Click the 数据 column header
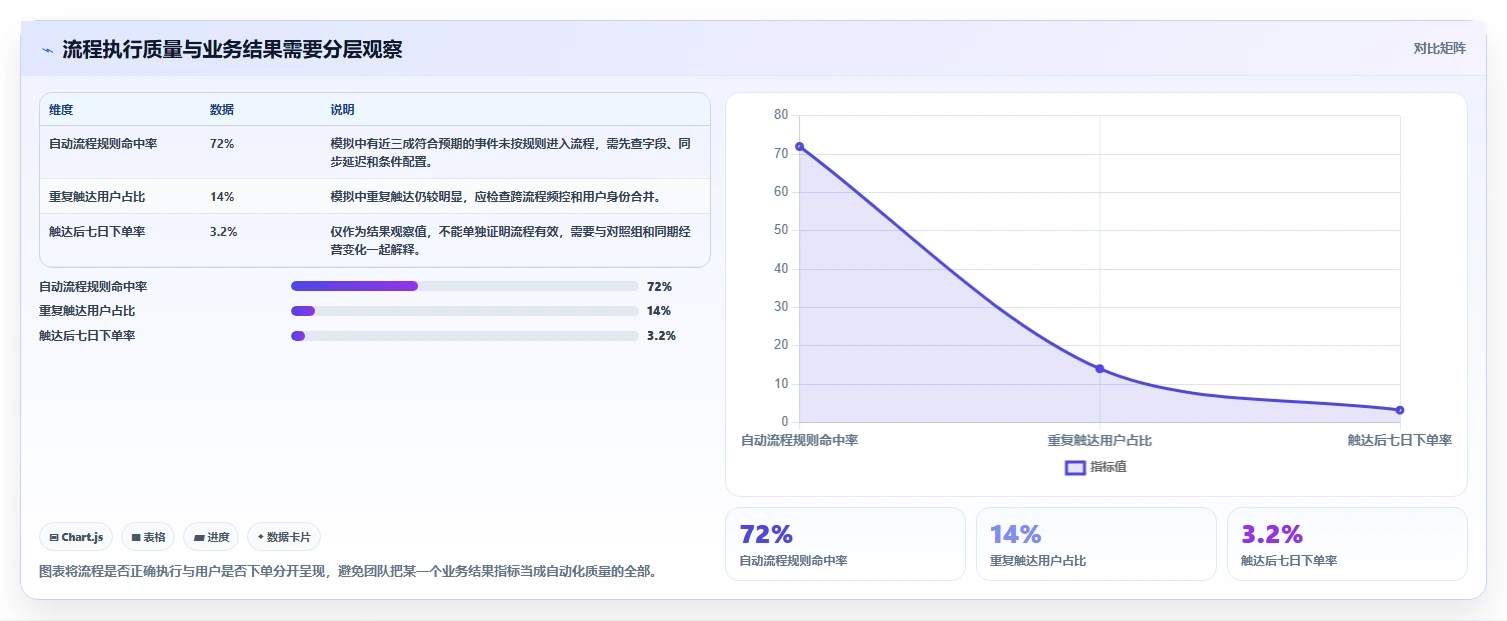This screenshot has height=621, width=1507. [222, 110]
